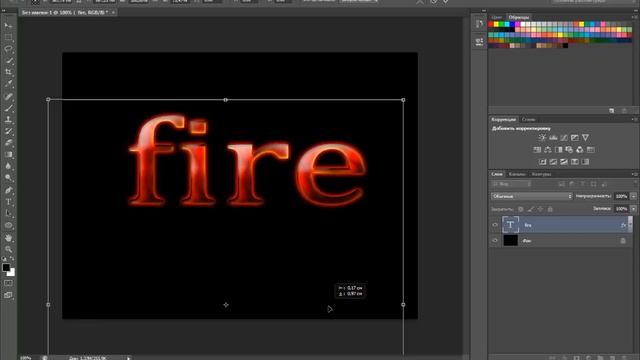Image resolution: width=640 pixels, height=360 pixels.
Task: Select the Horizontal Type tool
Action: [8, 202]
